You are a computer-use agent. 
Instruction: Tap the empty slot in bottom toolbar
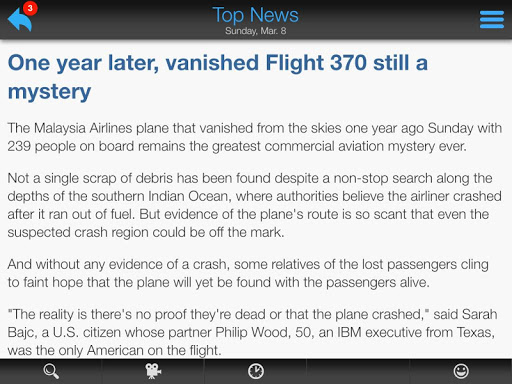(x=358, y=371)
